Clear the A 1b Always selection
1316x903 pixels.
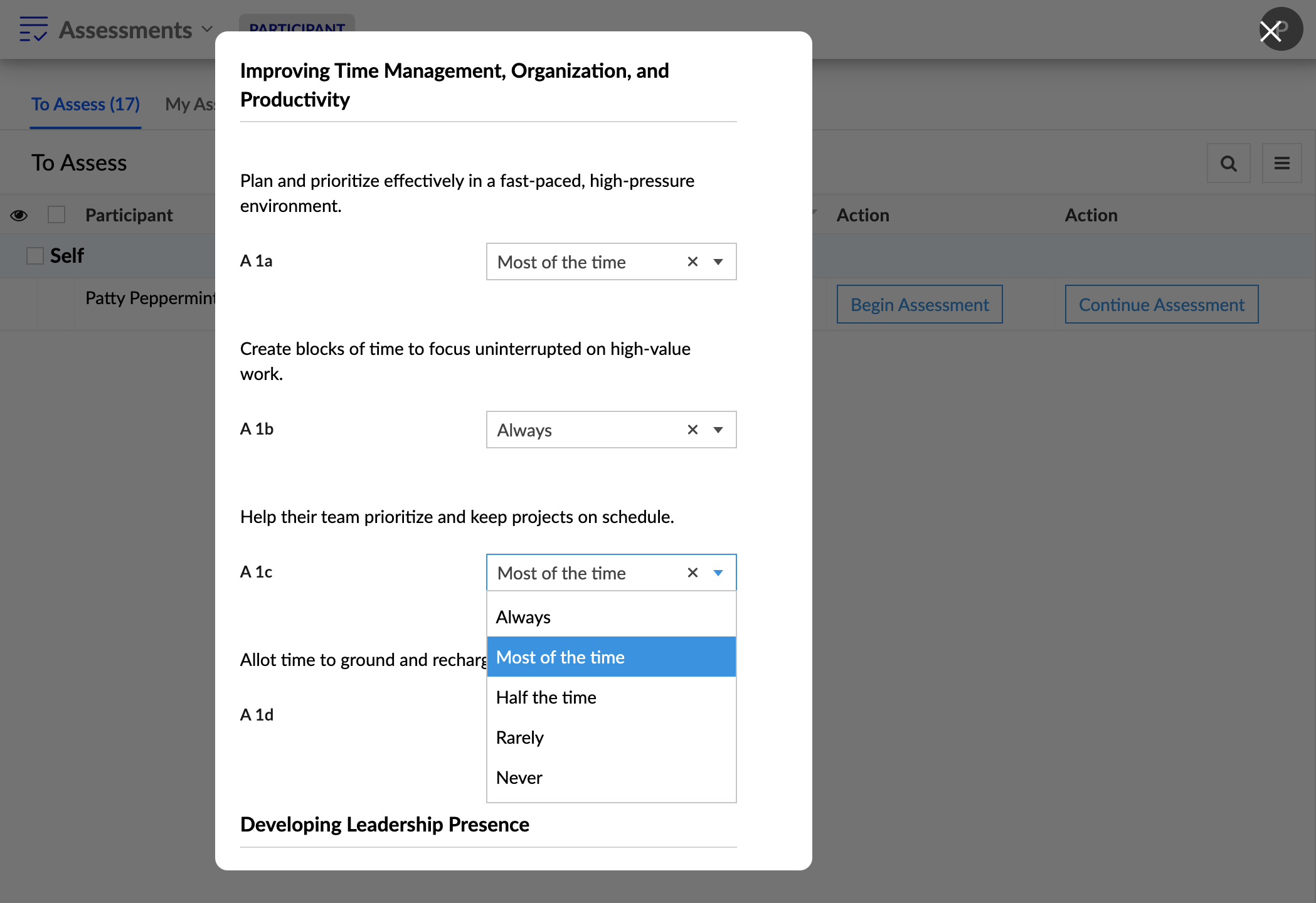tap(692, 430)
